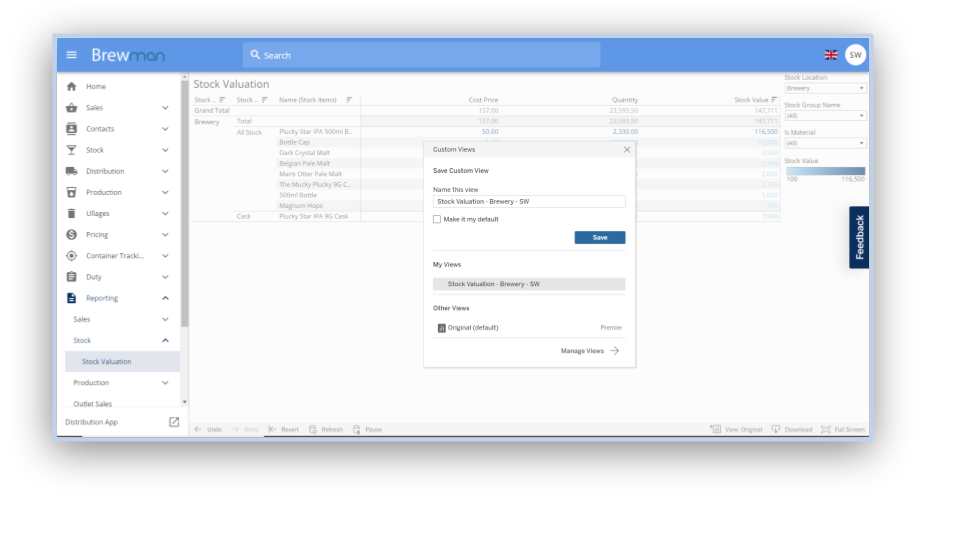Collapse the Reporting section chevron
This screenshot has width=960, height=540.
(165, 298)
